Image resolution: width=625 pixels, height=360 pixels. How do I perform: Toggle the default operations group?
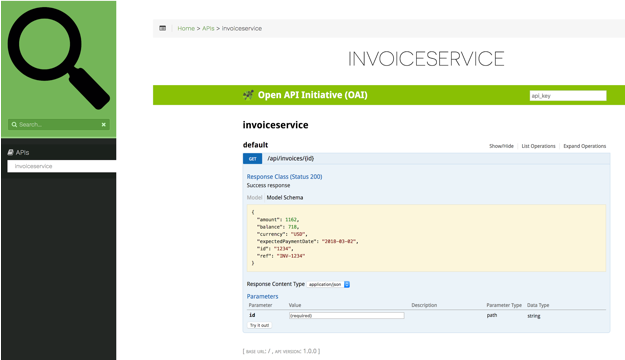256,145
